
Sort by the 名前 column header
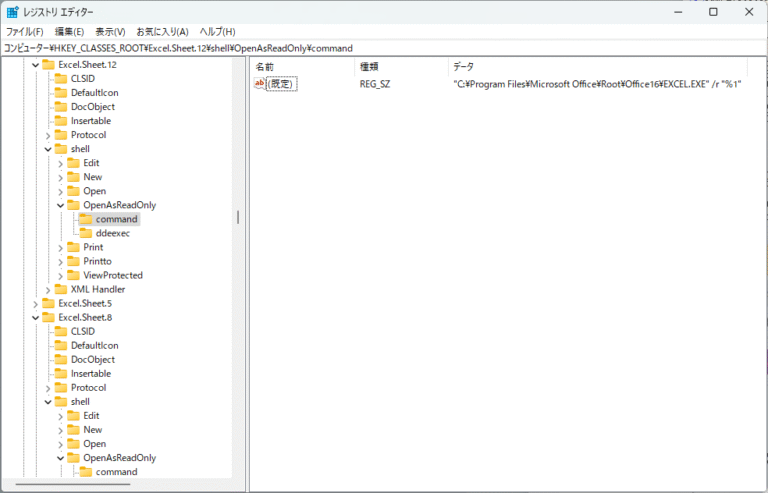[303, 67]
